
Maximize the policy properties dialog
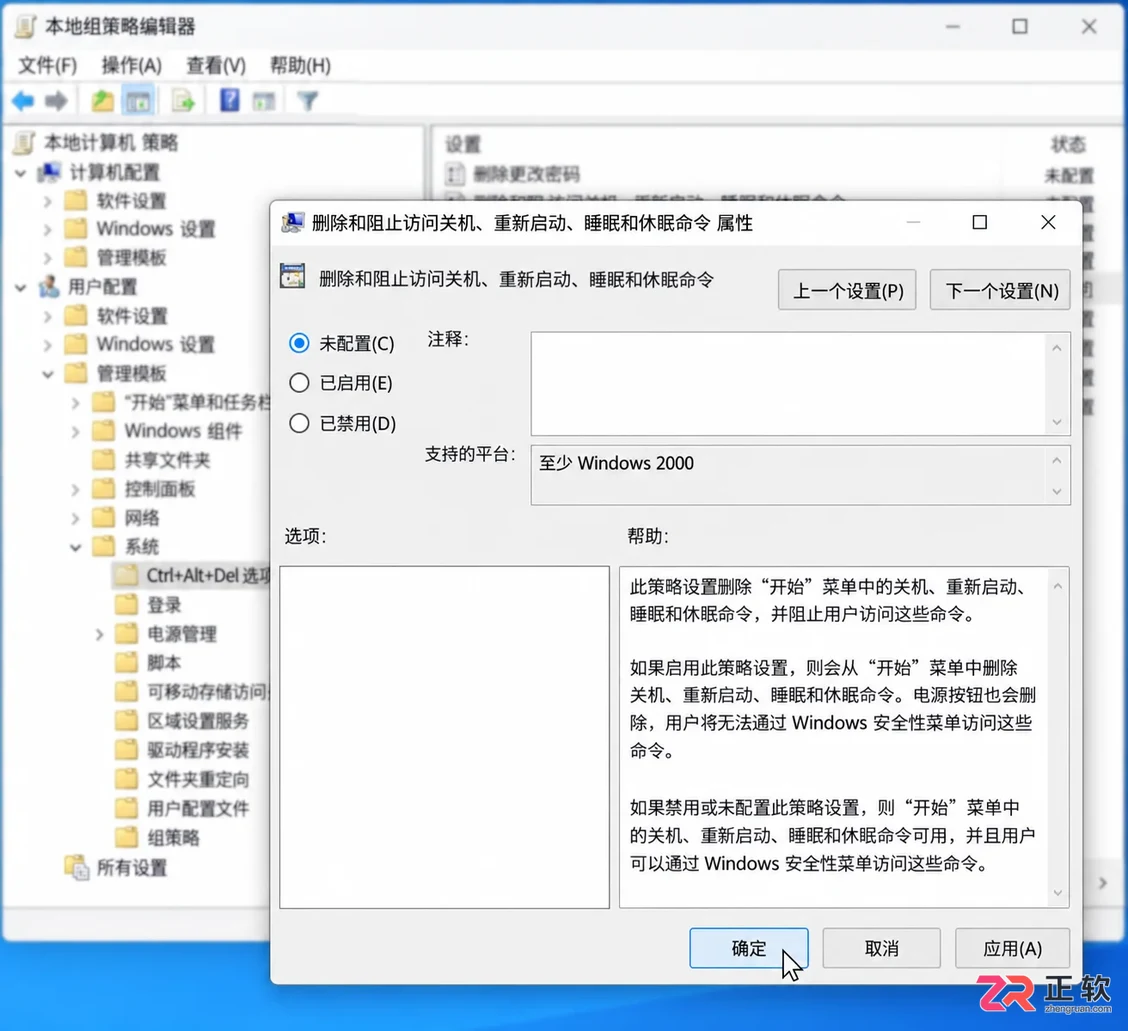[x=979, y=222]
